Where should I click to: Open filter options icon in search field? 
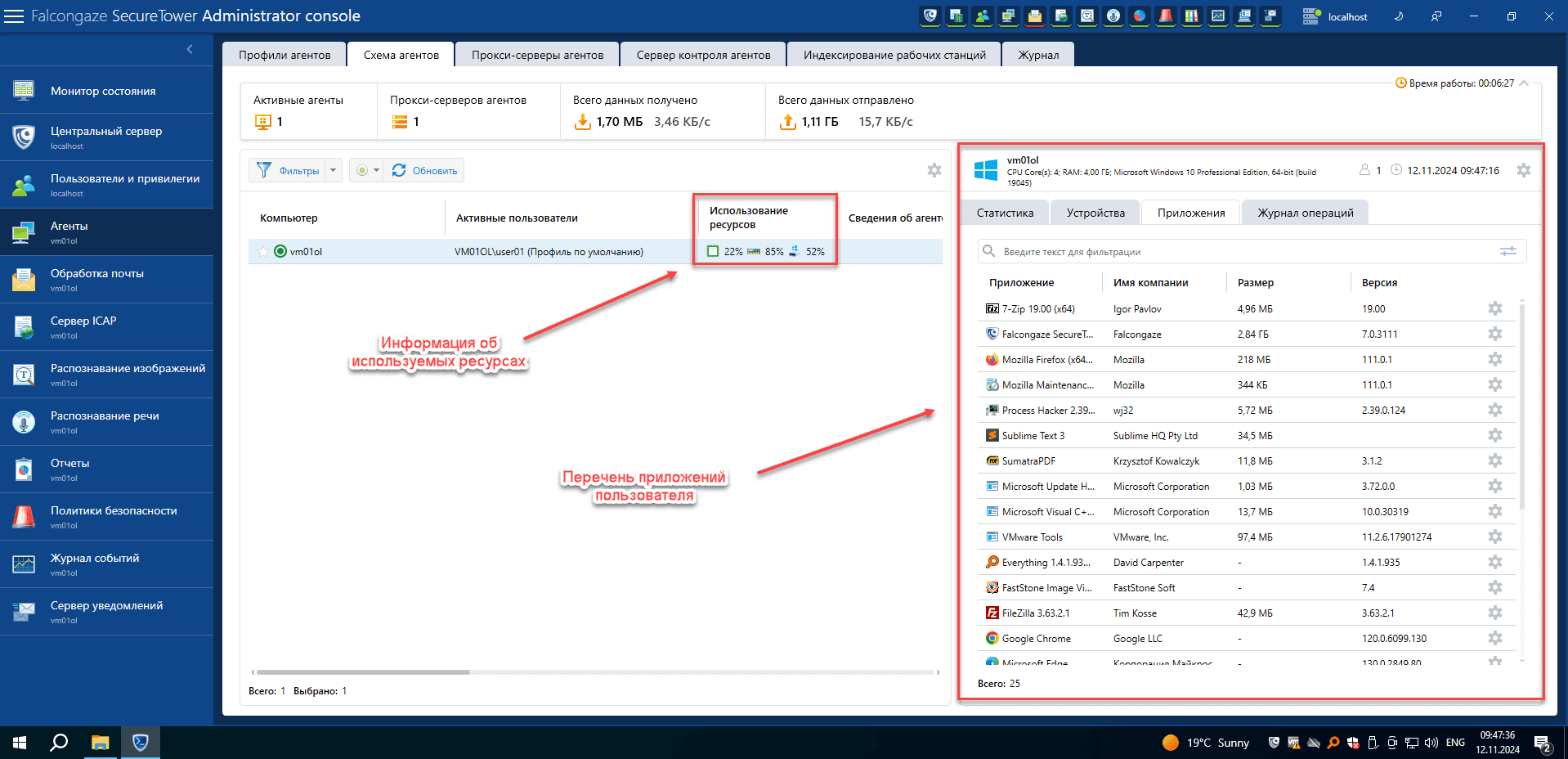(1508, 251)
